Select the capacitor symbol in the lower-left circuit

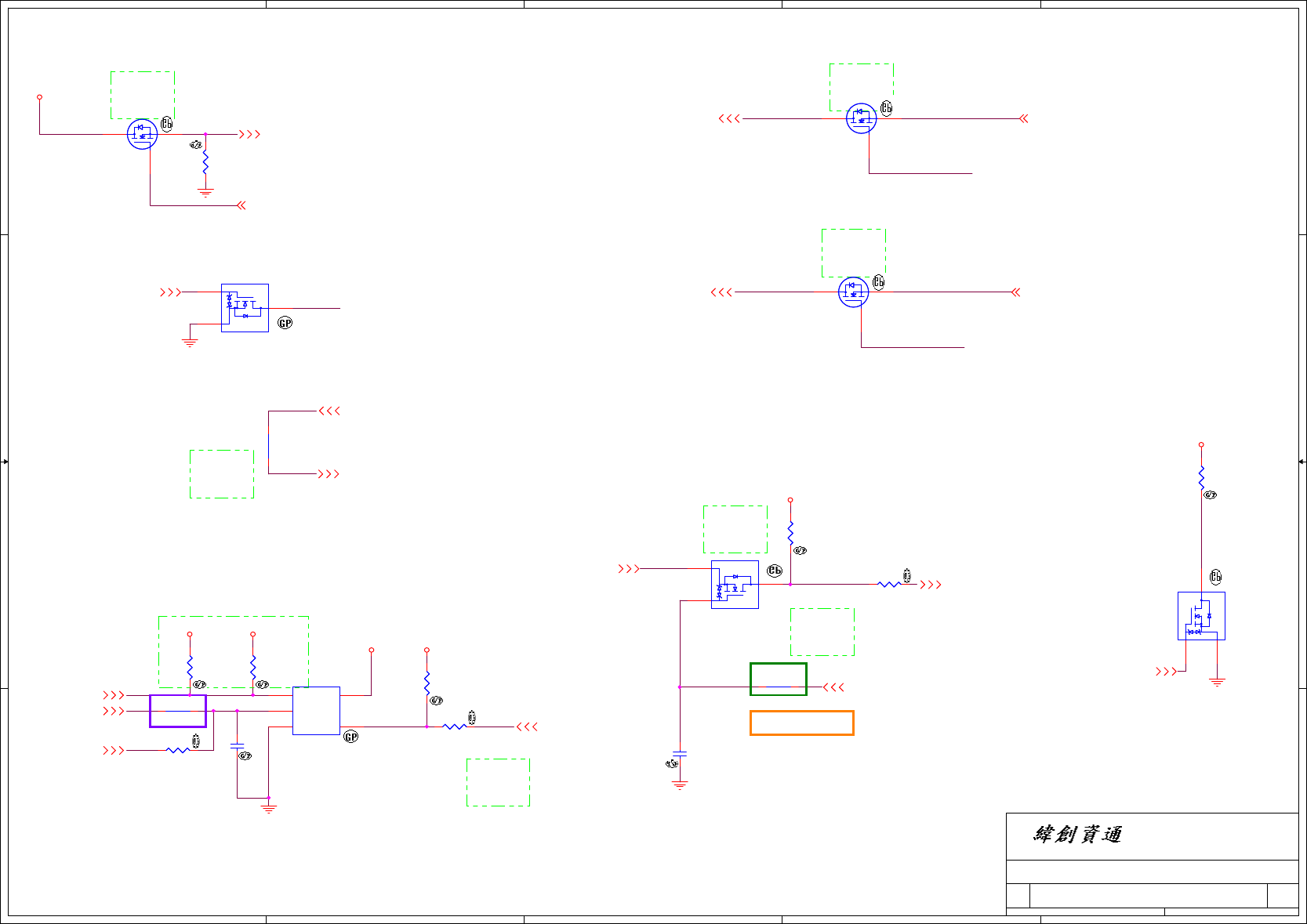click(237, 746)
